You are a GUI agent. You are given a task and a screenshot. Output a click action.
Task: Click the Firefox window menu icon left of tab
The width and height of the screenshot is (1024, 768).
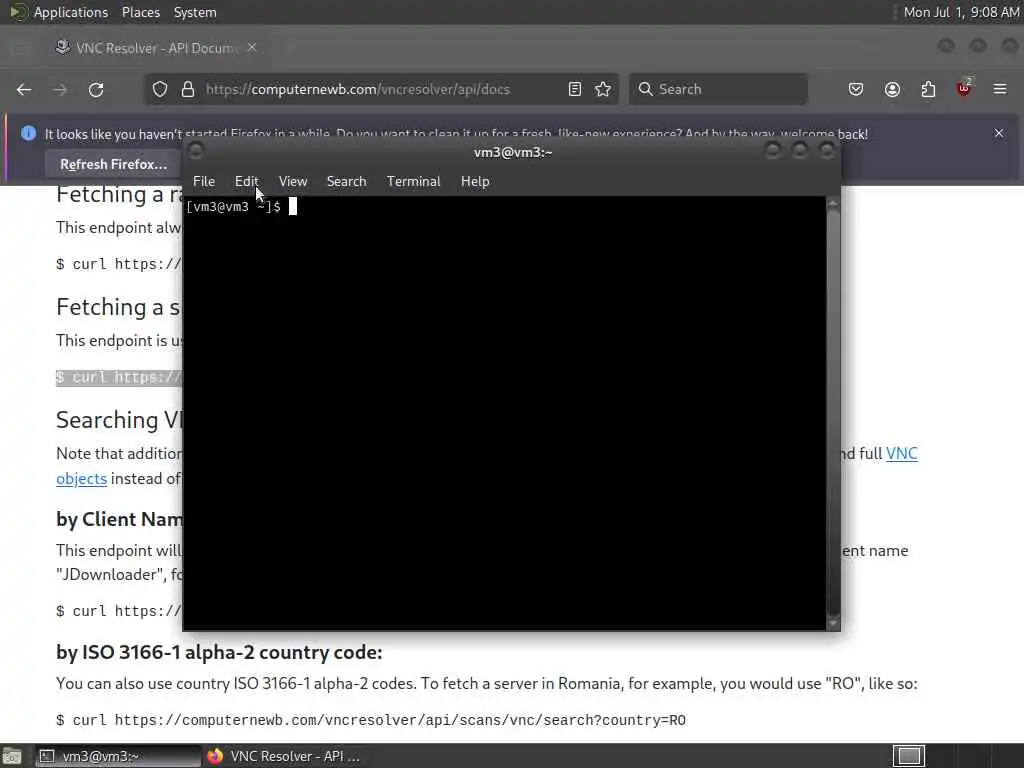[20, 48]
